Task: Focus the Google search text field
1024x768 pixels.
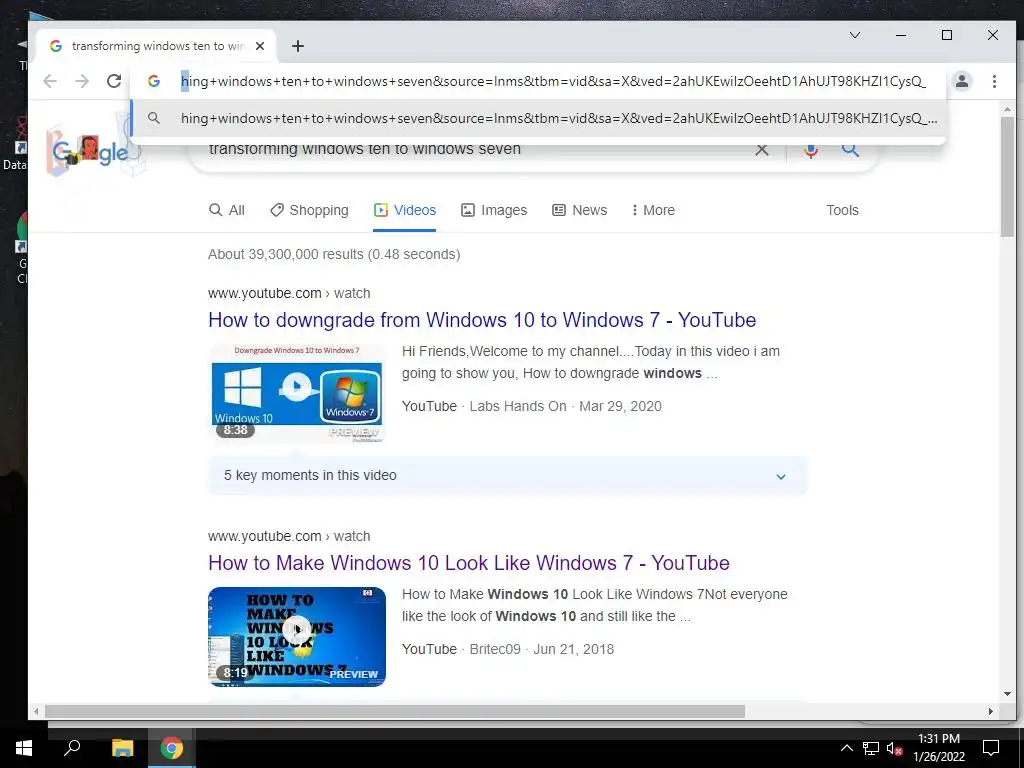Action: point(477,150)
